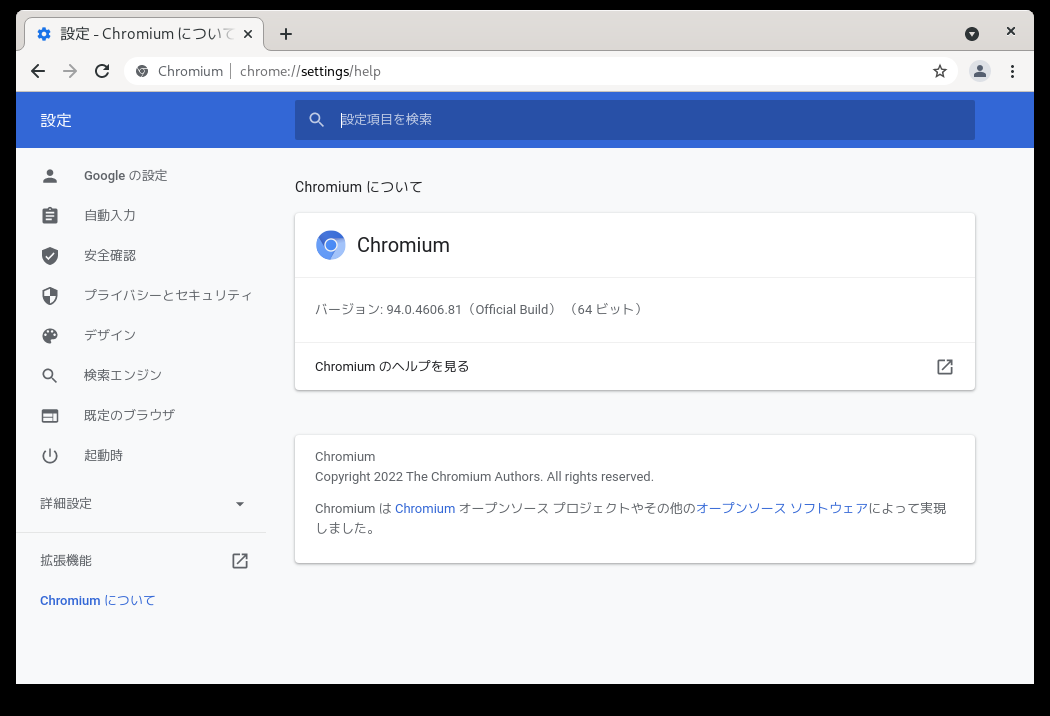Open デザイン settings
1050x716 pixels.
coord(110,336)
